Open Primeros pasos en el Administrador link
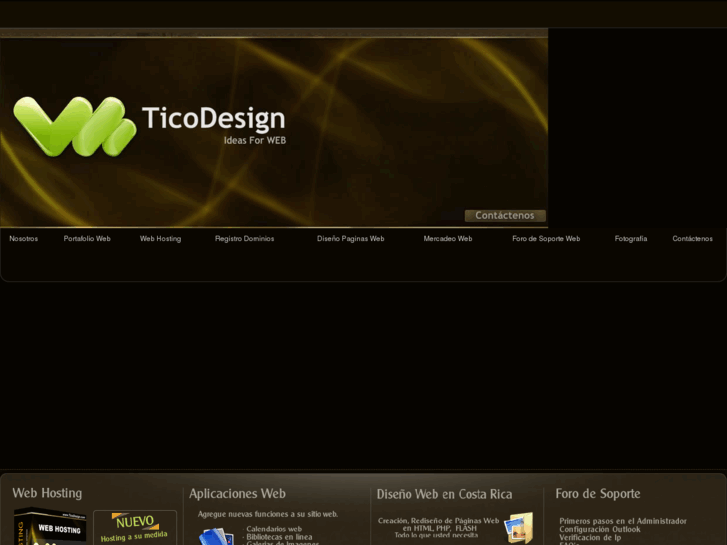The height and width of the screenshot is (545, 727). point(623,521)
